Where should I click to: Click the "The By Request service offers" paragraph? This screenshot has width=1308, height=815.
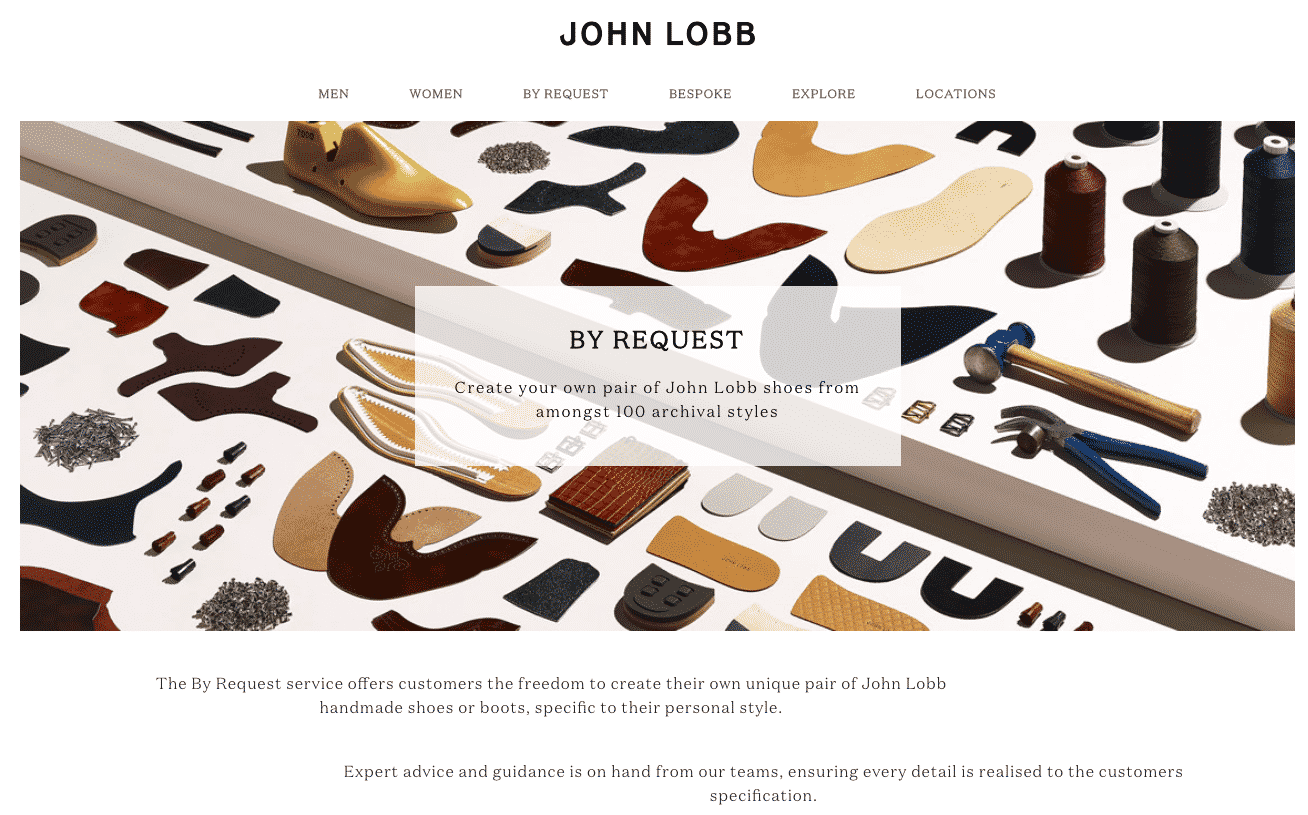pos(551,696)
